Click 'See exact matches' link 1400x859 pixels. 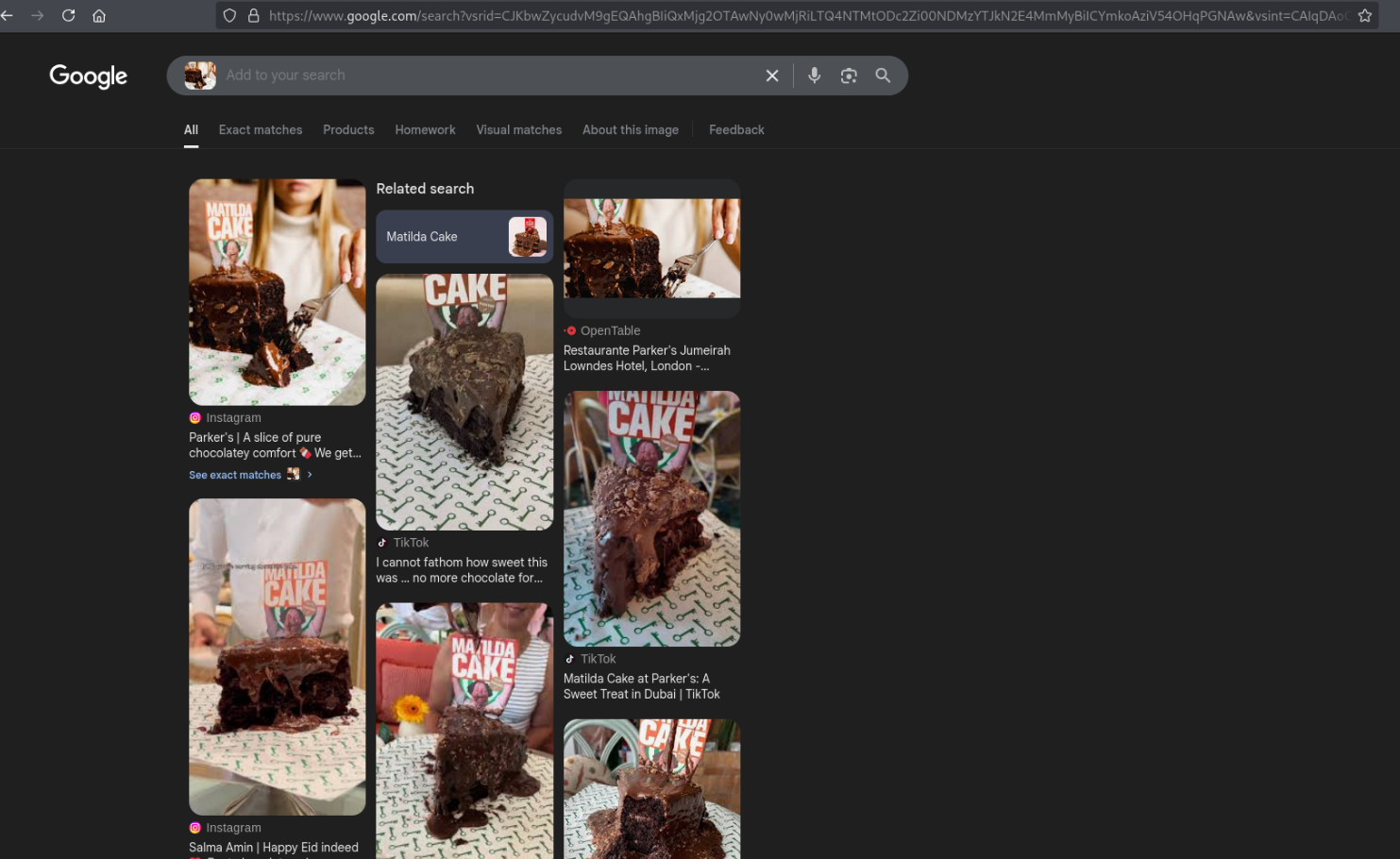pyautogui.click(x=235, y=475)
